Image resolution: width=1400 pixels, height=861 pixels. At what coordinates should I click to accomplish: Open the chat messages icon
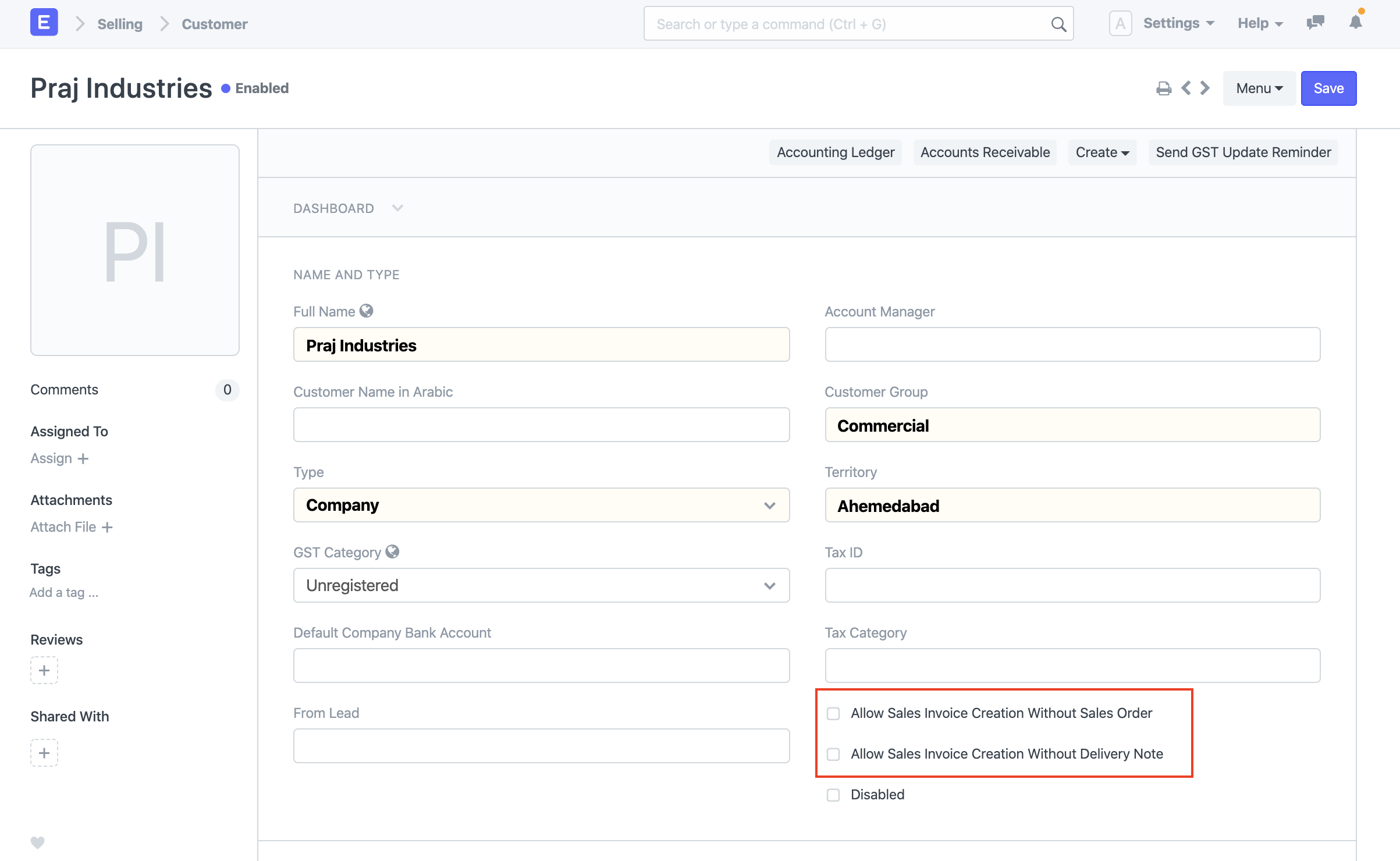pyautogui.click(x=1315, y=23)
